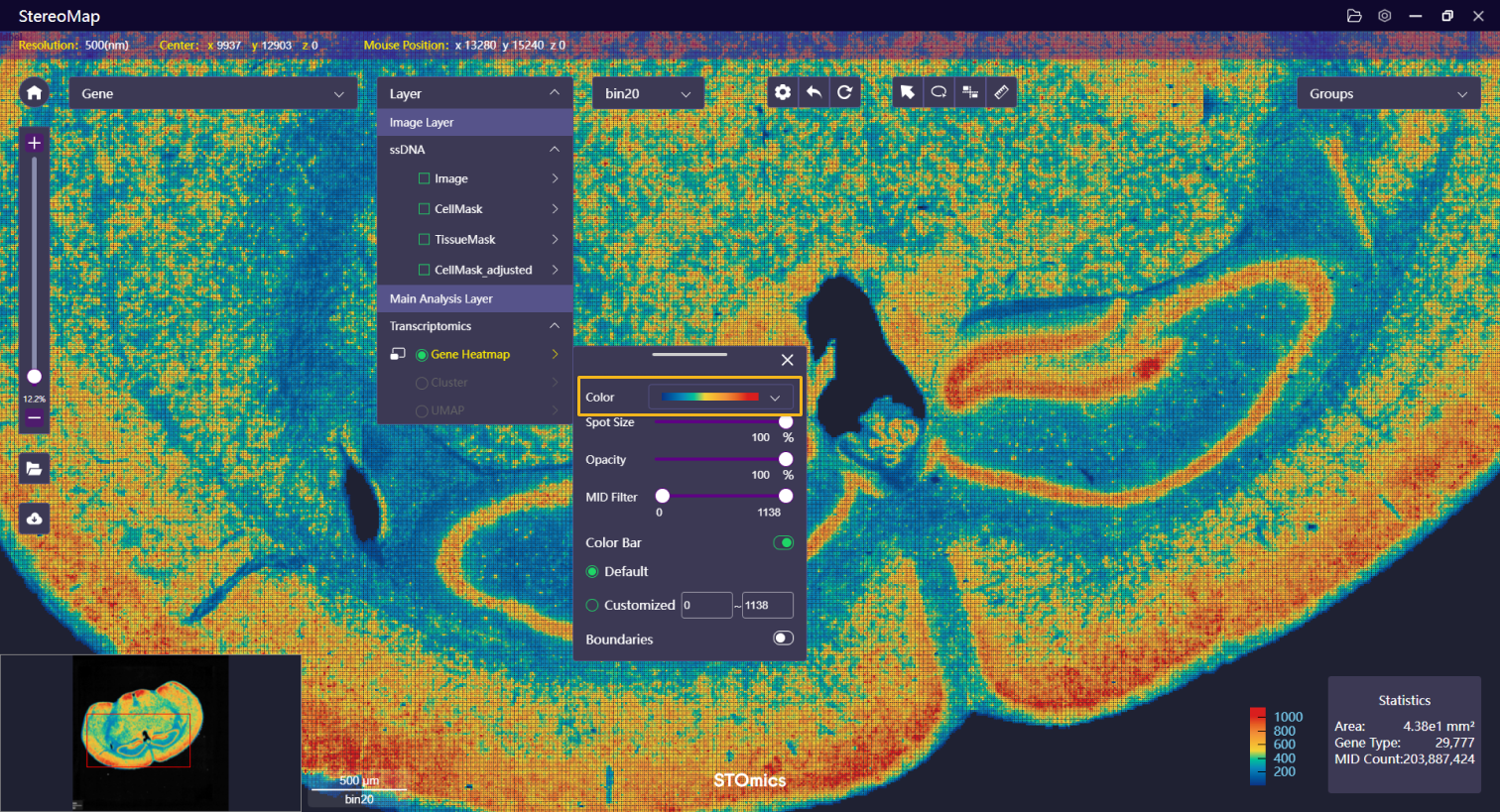Click the undo arrow icon

813,92
